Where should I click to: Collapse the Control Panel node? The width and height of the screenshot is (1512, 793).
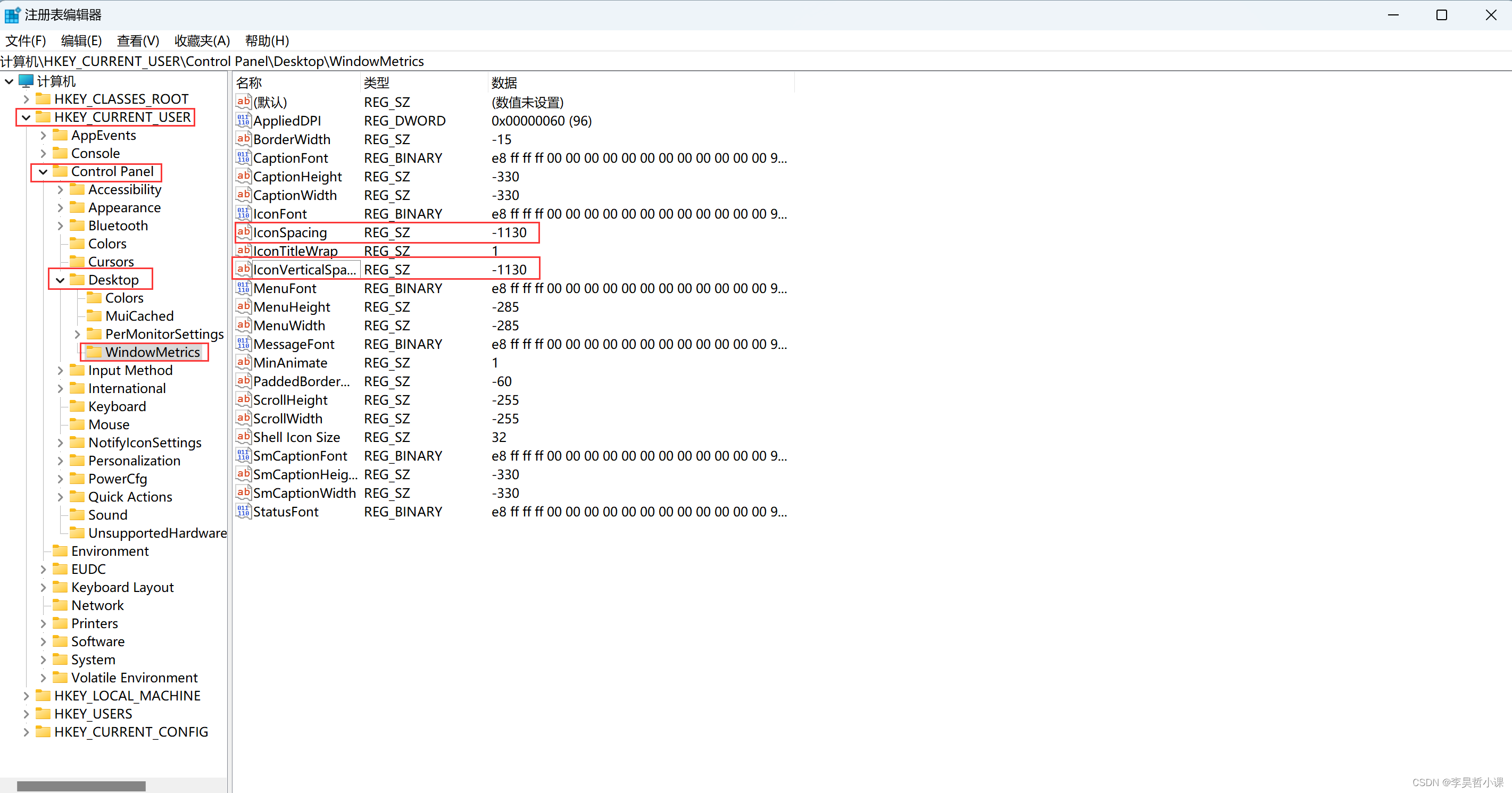(x=43, y=171)
